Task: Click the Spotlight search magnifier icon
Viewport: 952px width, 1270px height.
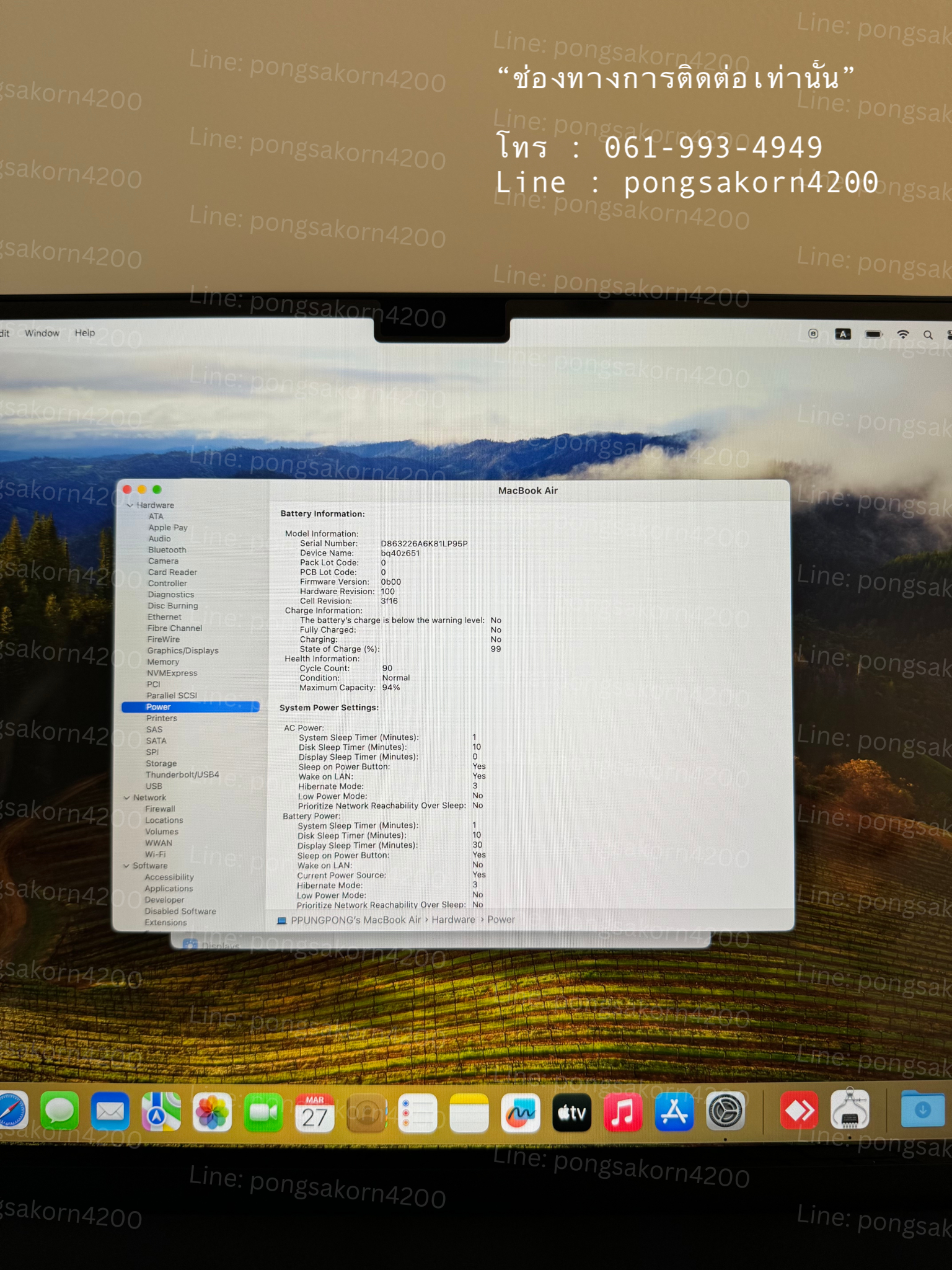Action: [928, 335]
